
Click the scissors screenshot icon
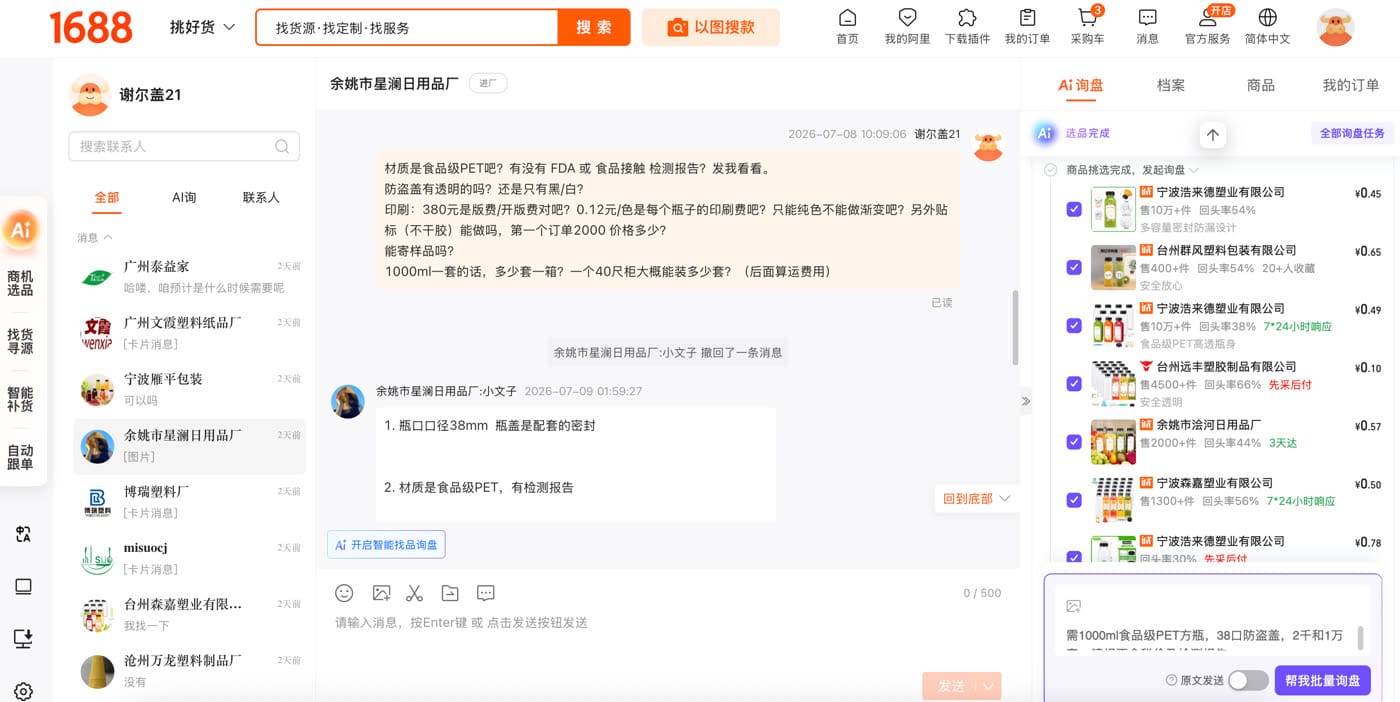point(415,593)
